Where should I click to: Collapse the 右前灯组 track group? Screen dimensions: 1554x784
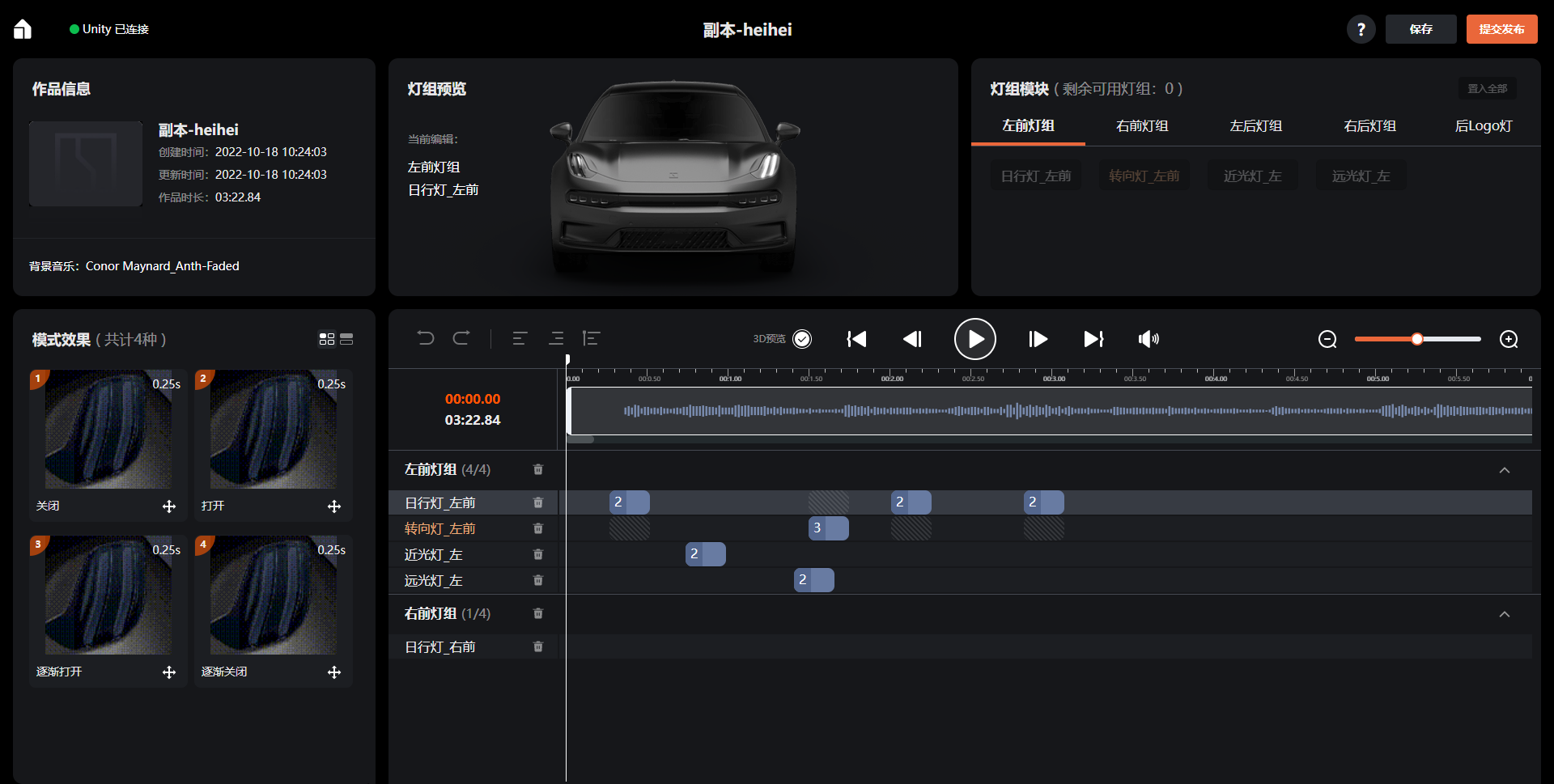[x=1505, y=614]
